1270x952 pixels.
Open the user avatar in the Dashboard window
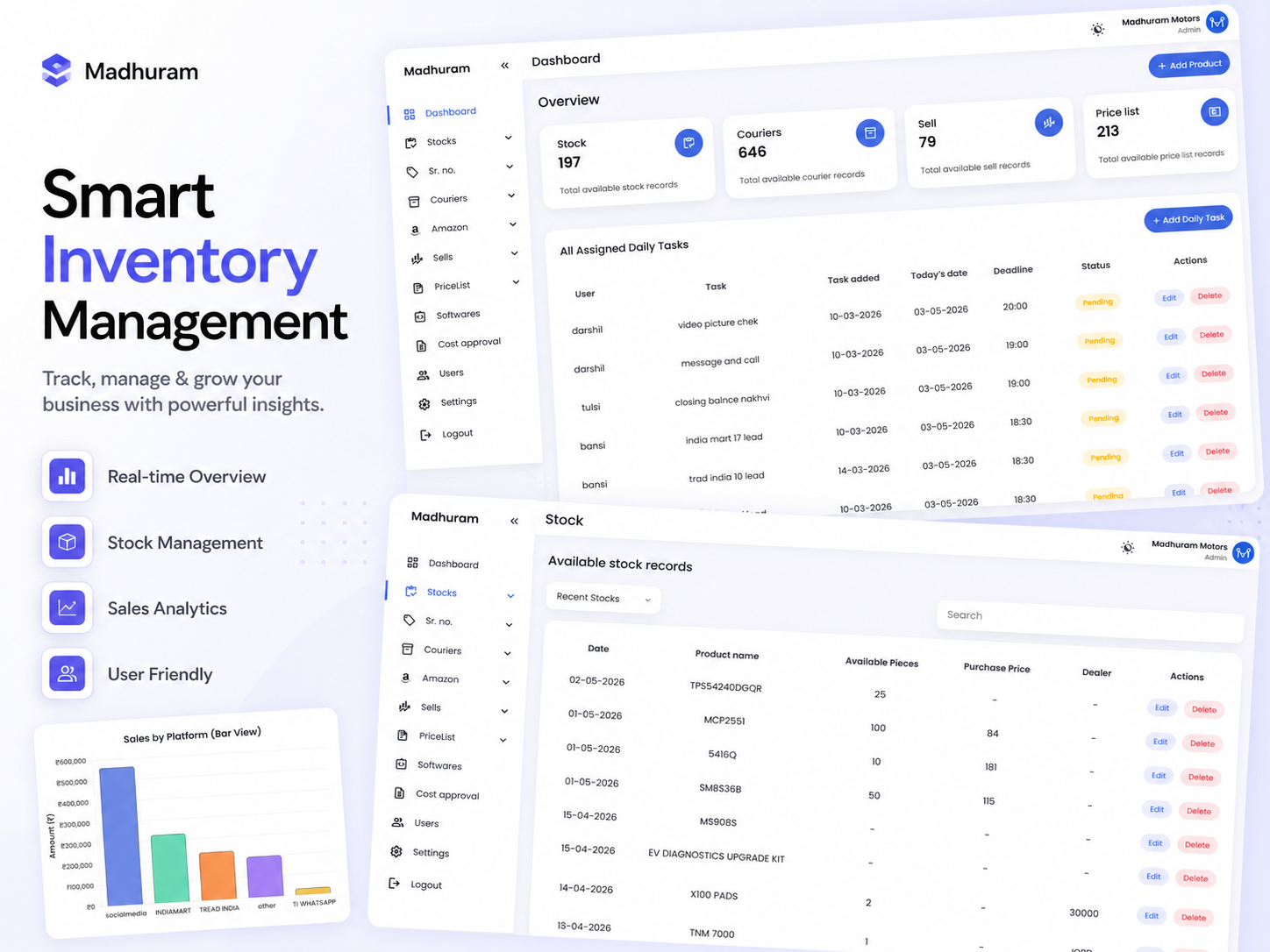[x=1217, y=22]
